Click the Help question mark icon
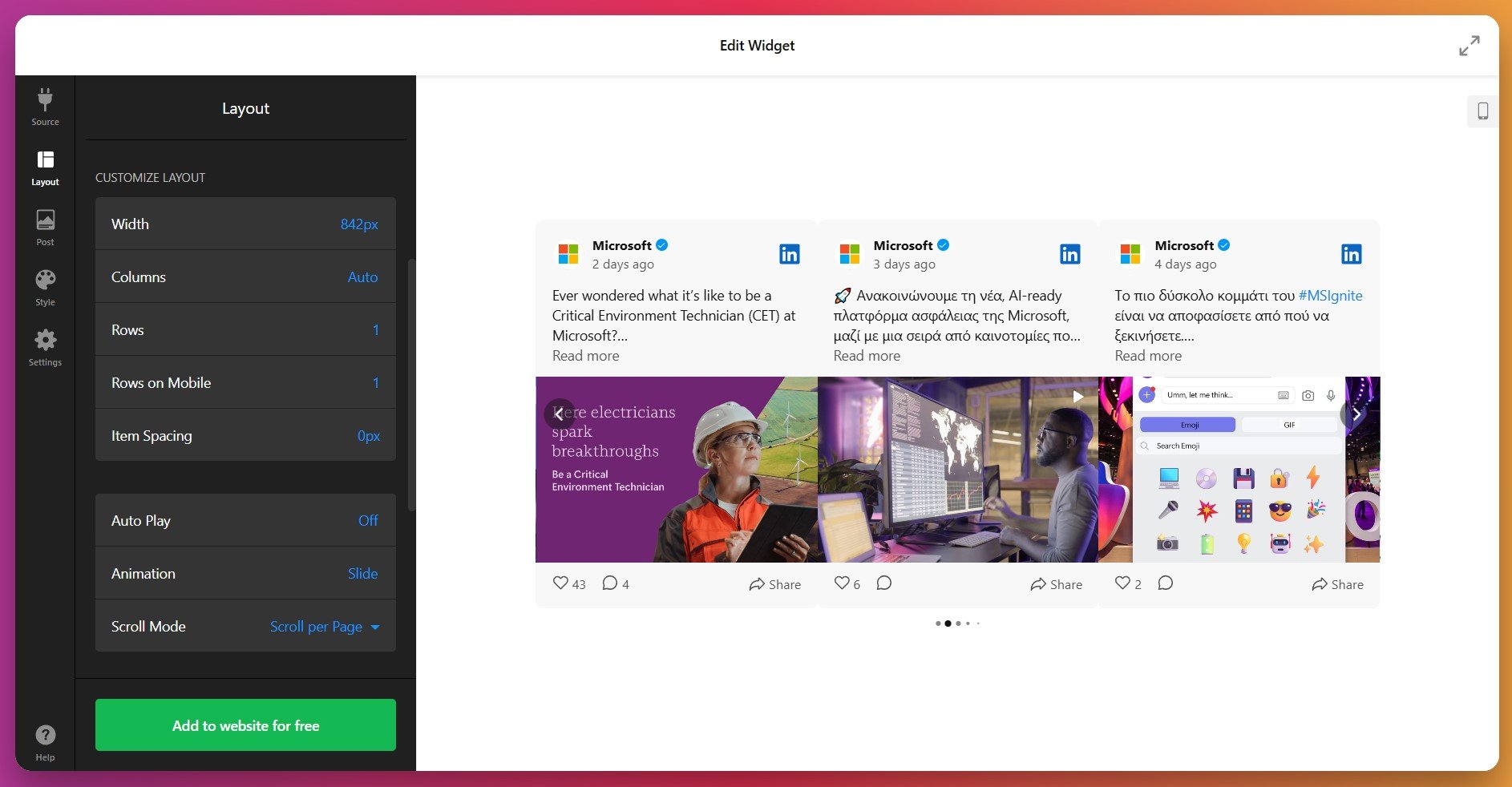The image size is (1512, 787). 45,742
